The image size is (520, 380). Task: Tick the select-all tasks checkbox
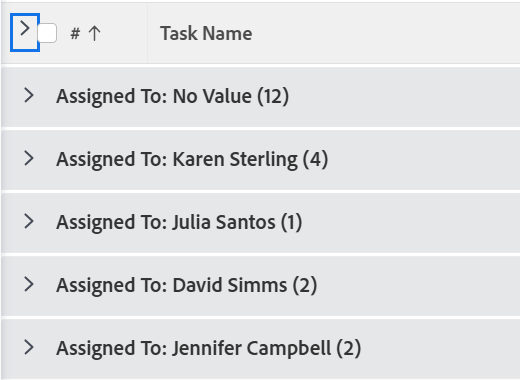point(47,33)
